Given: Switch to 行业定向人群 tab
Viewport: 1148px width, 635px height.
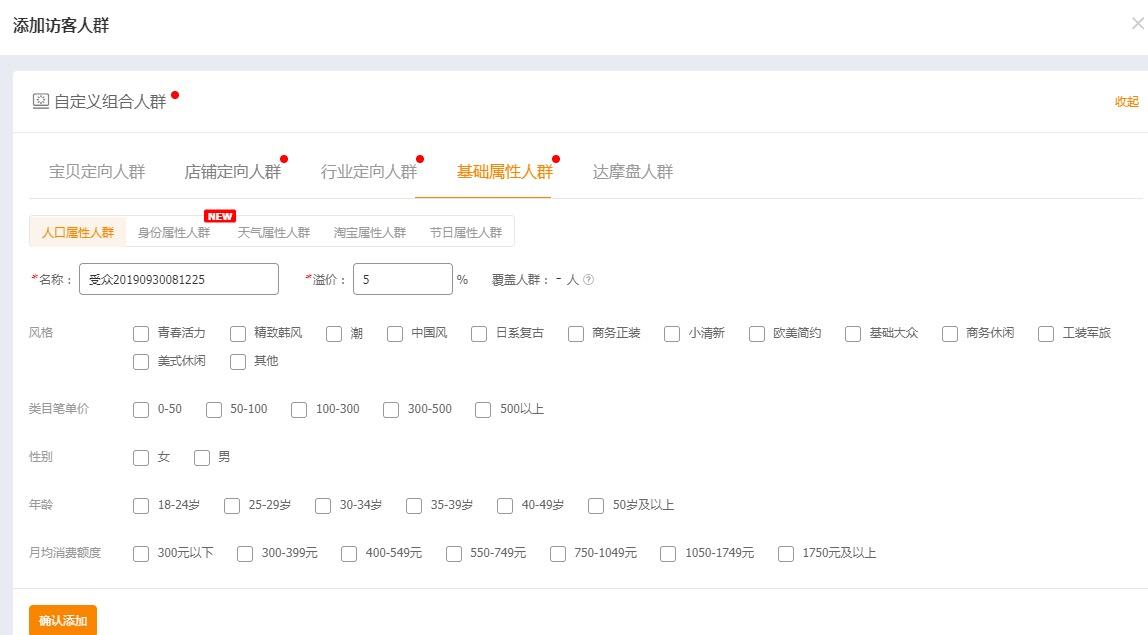Looking at the screenshot, I should pos(369,171).
